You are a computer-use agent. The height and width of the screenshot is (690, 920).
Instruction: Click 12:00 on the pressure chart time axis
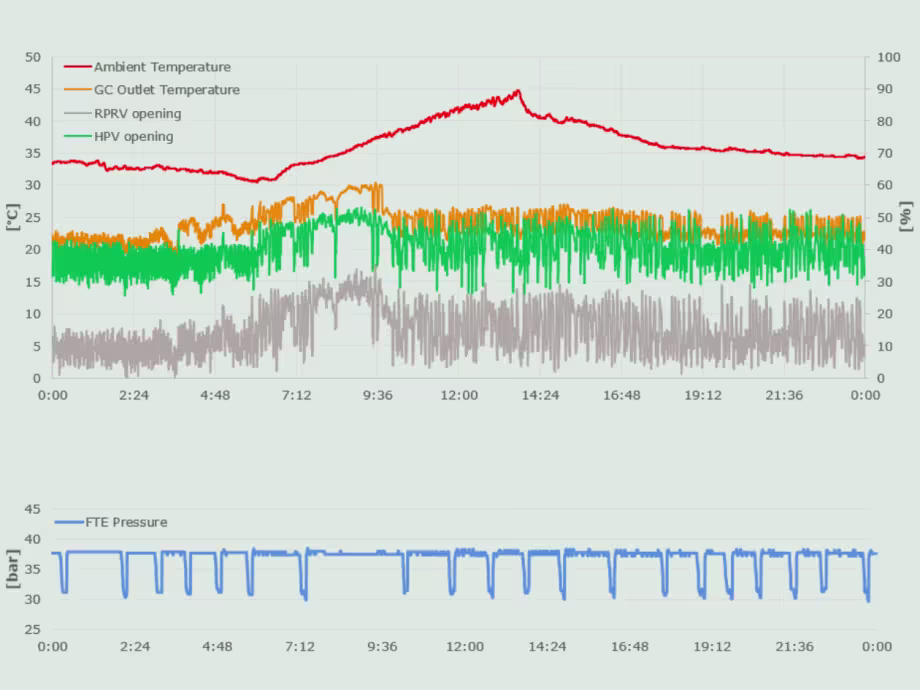click(465, 647)
